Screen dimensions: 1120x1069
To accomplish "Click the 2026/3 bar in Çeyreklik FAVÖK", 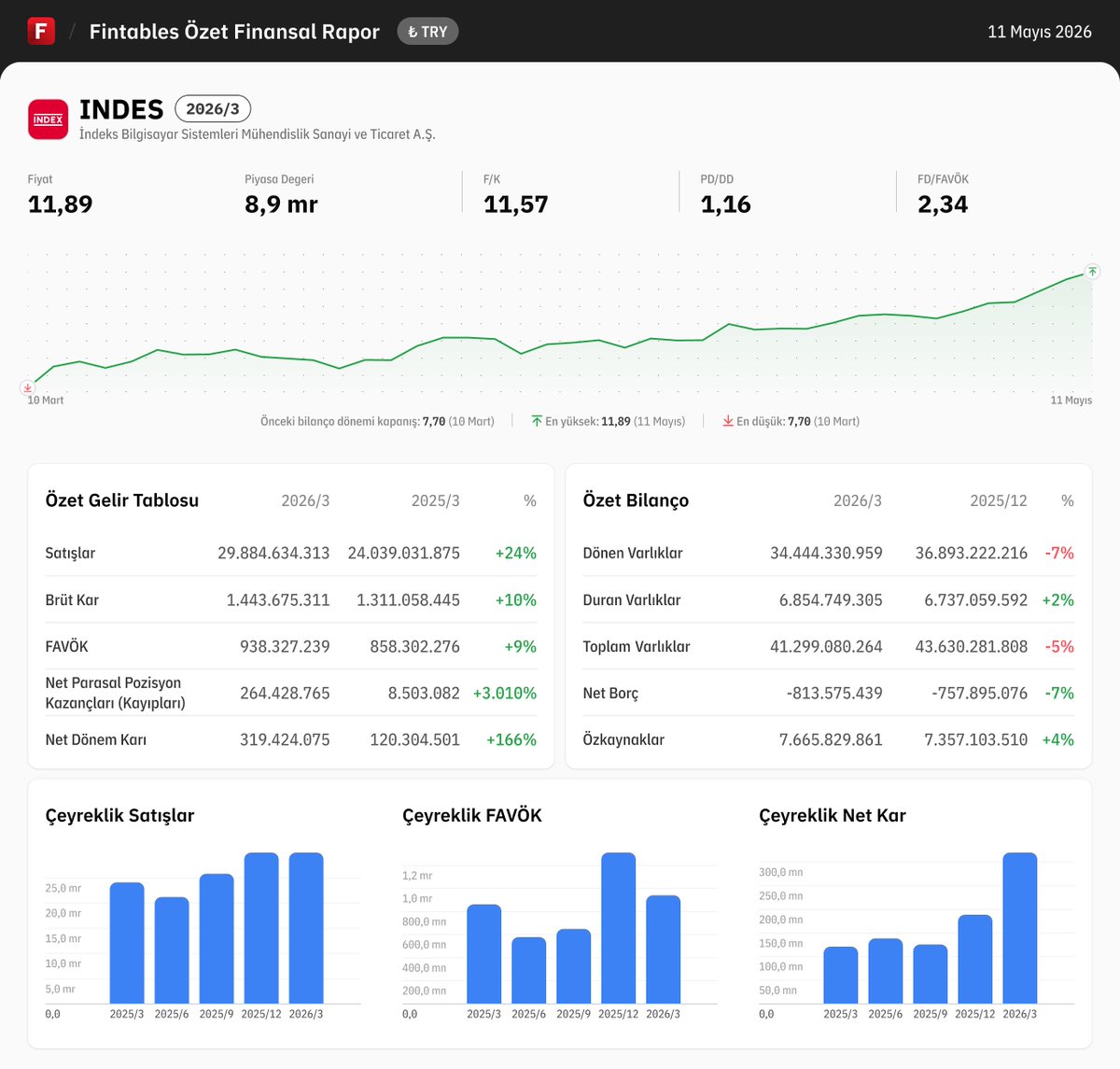I will click(664, 949).
